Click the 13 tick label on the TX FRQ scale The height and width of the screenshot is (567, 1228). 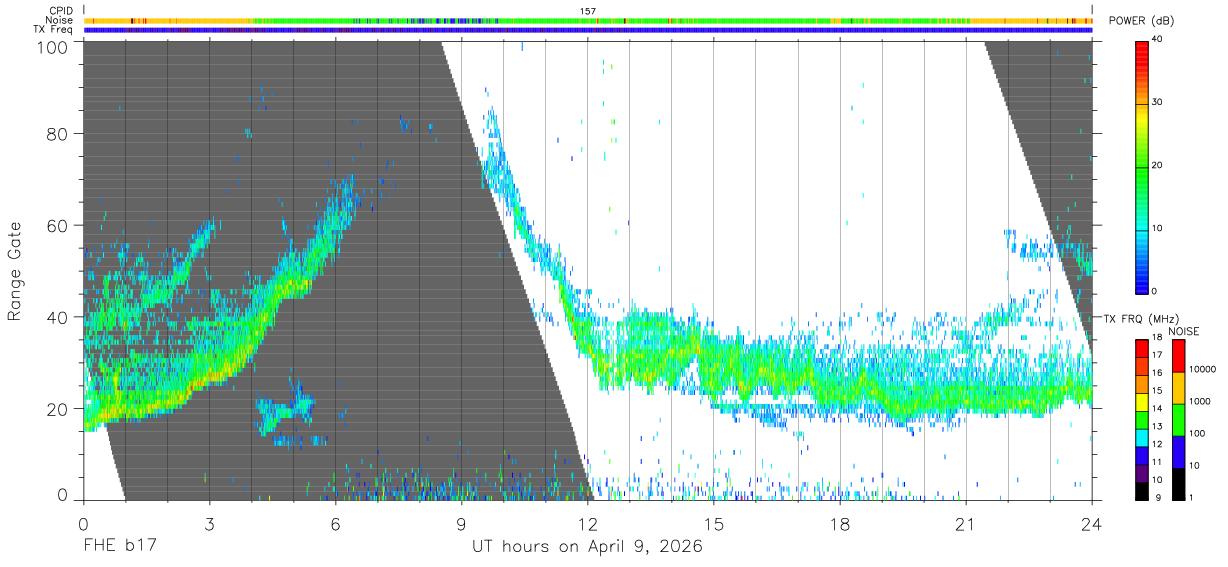[1157, 426]
